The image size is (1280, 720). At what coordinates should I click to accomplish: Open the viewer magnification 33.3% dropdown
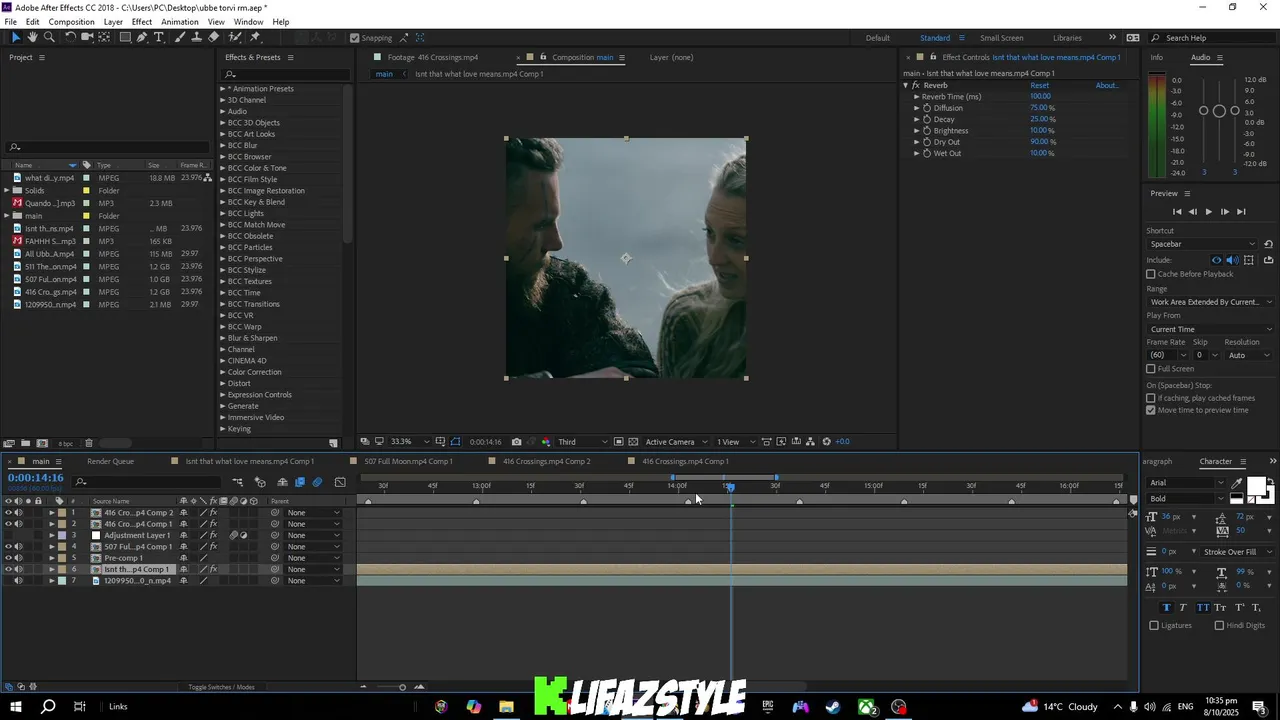(x=410, y=442)
